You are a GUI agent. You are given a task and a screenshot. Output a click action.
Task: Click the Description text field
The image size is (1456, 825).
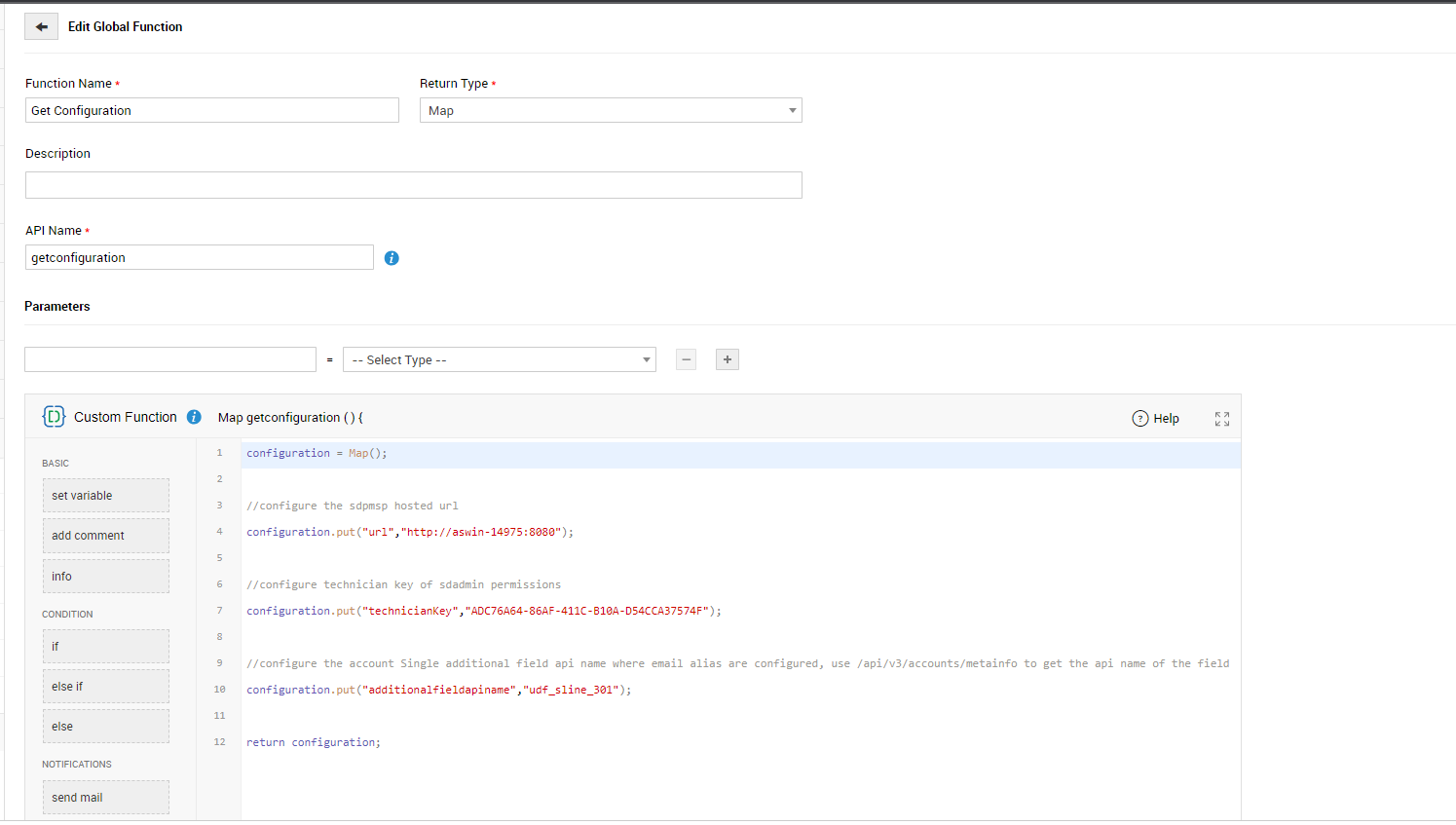tap(414, 185)
